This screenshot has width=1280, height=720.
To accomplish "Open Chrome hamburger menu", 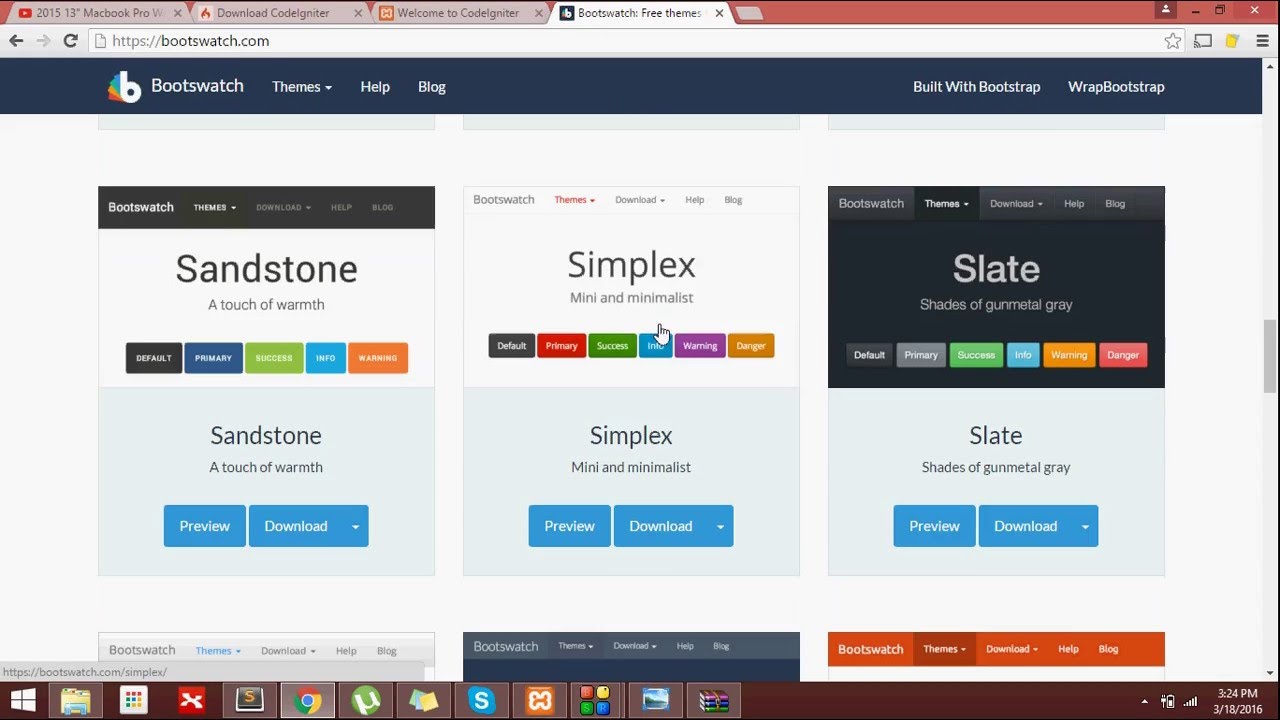I will (x=1262, y=41).
